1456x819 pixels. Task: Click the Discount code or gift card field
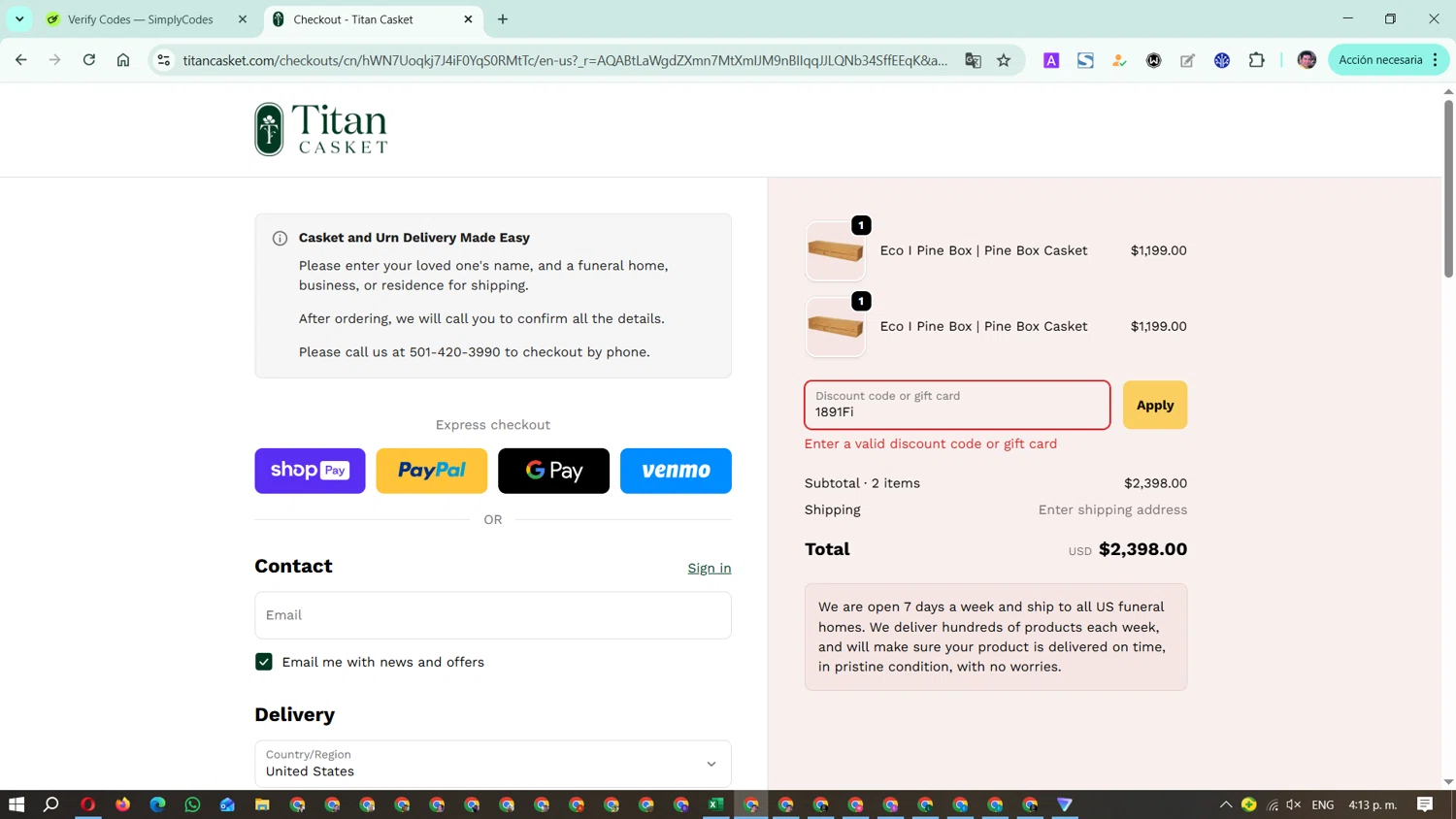click(957, 405)
